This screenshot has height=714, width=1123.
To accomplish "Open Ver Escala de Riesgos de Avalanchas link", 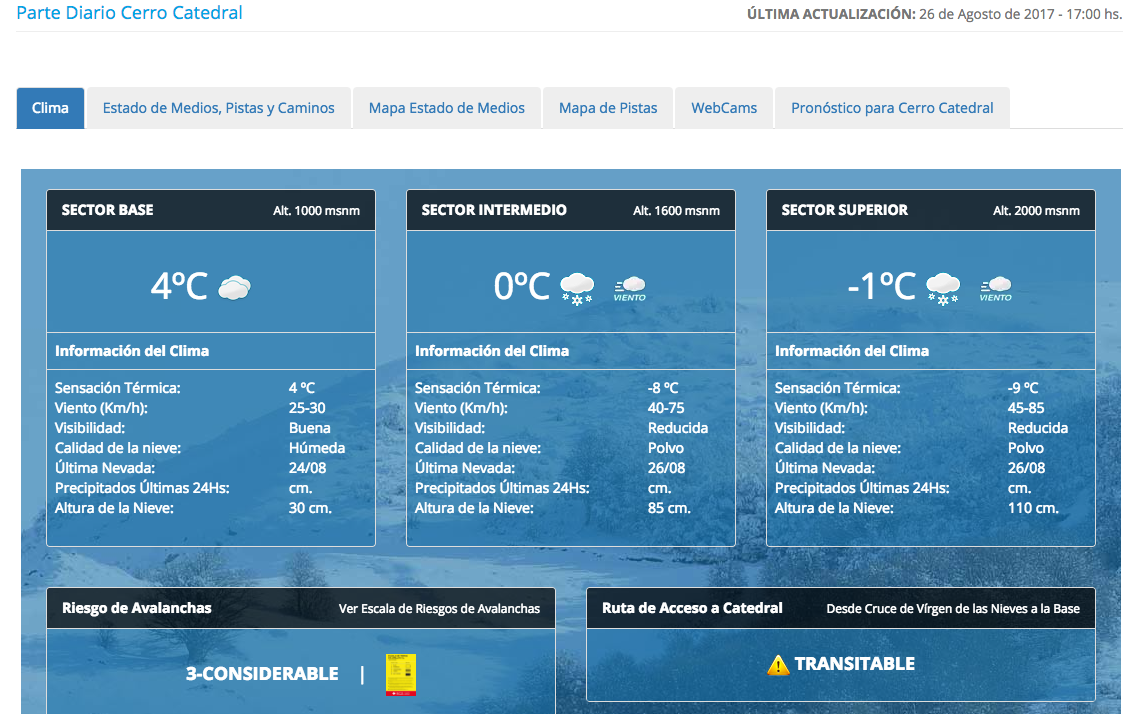I will point(439,609).
